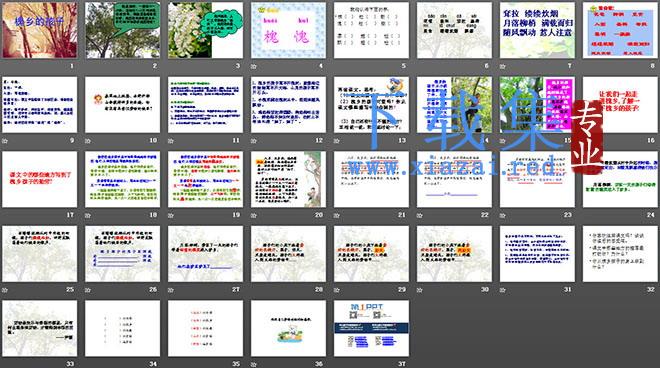
Task: Click the animation star below slide 31
Action: click(x=502, y=290)
